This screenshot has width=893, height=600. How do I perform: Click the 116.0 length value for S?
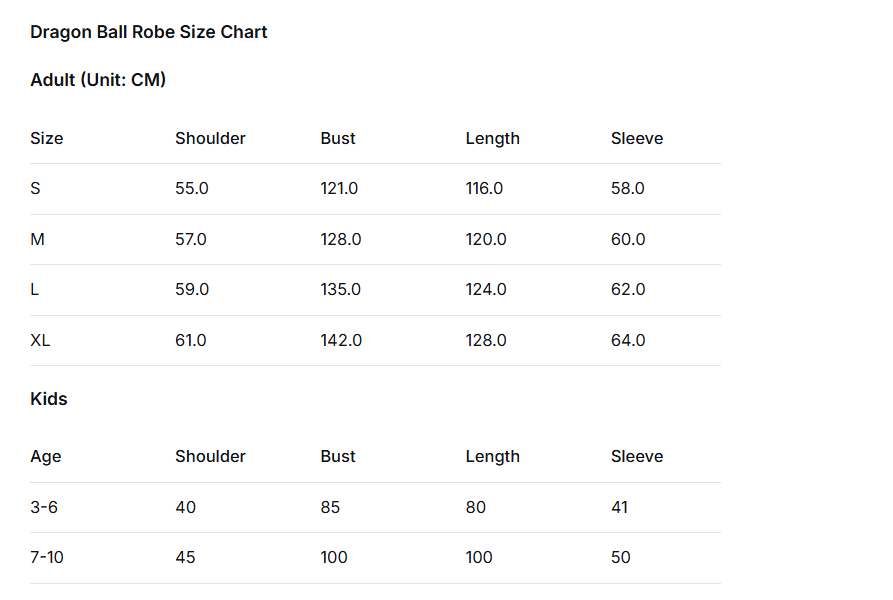[484, 189]
